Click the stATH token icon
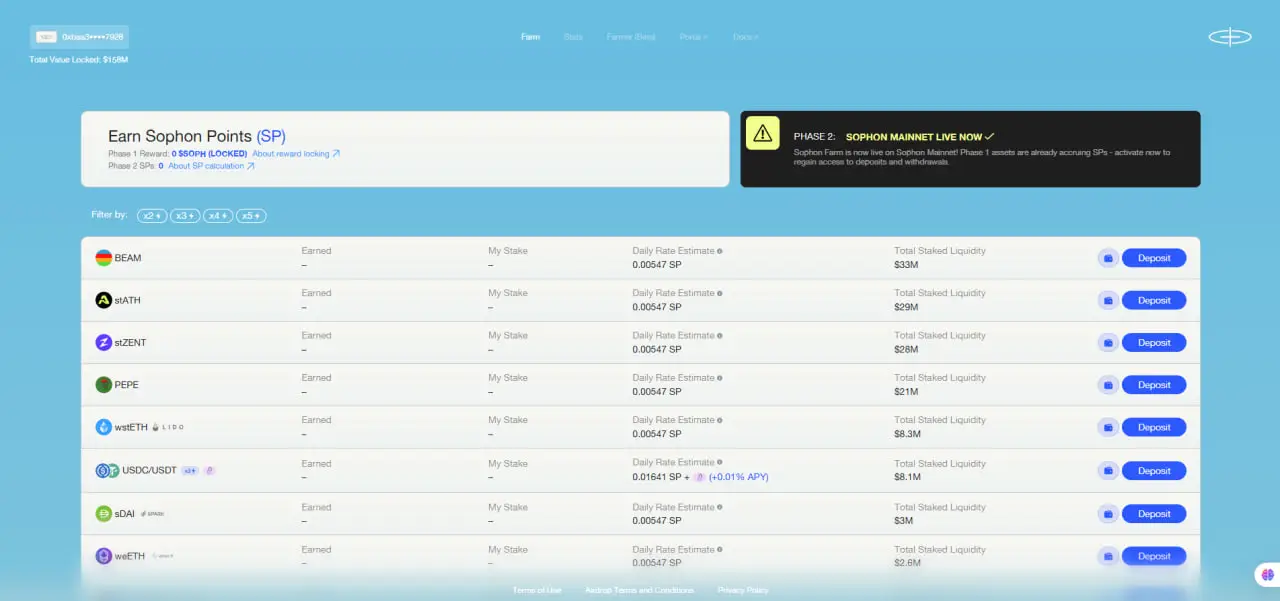The image size is (1280, 601). [x=103, y=300]
